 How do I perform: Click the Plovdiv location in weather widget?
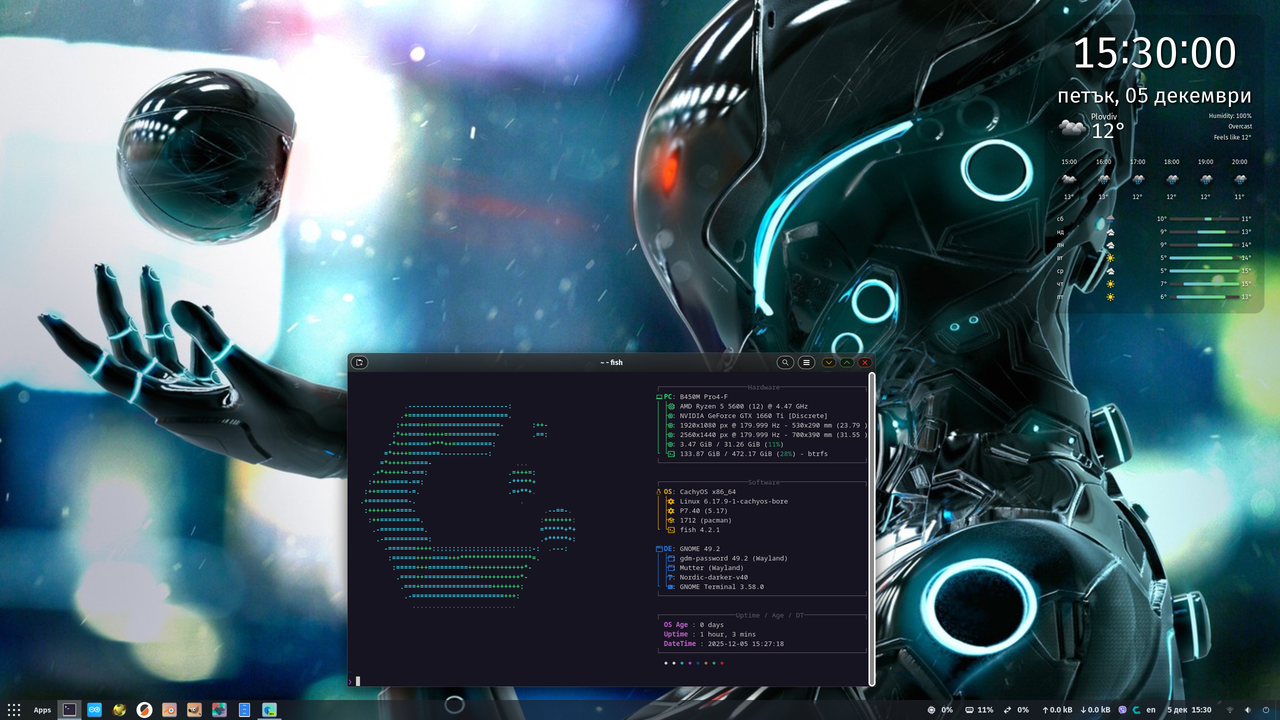click(x=1104, y=117)
